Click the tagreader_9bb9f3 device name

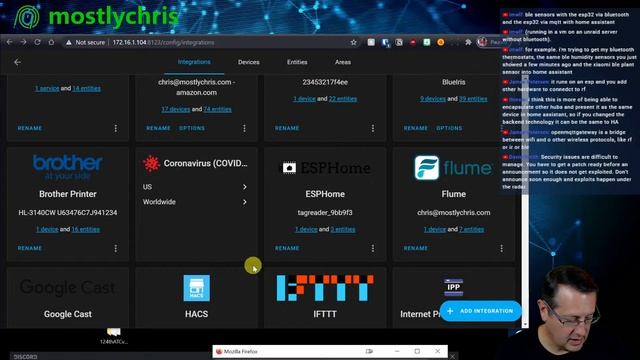[325, 213]
